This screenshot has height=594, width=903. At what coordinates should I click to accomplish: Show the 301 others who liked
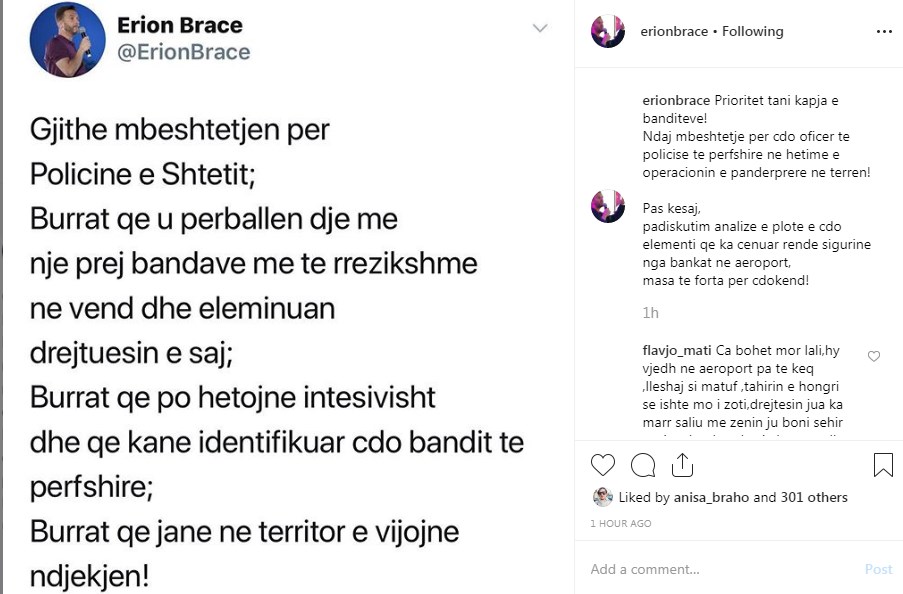(814, 498)
